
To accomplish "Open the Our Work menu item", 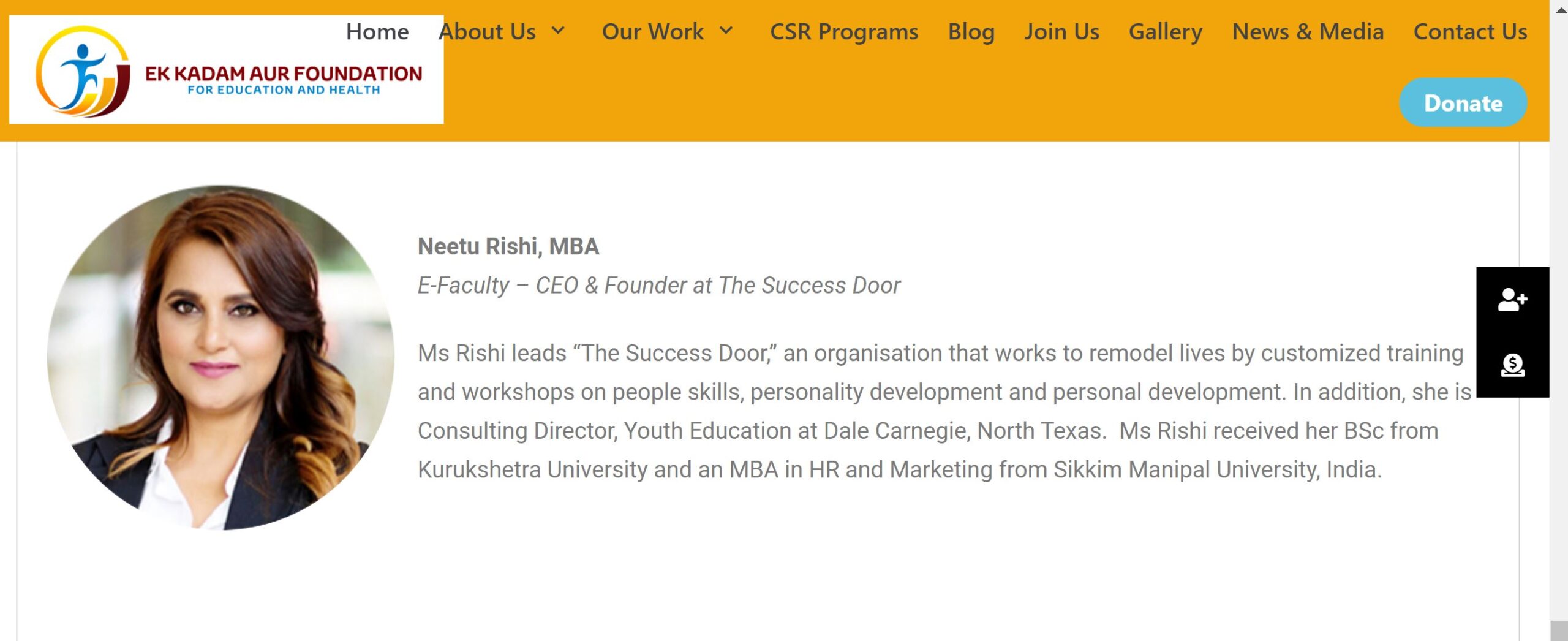I will [652, 32].
